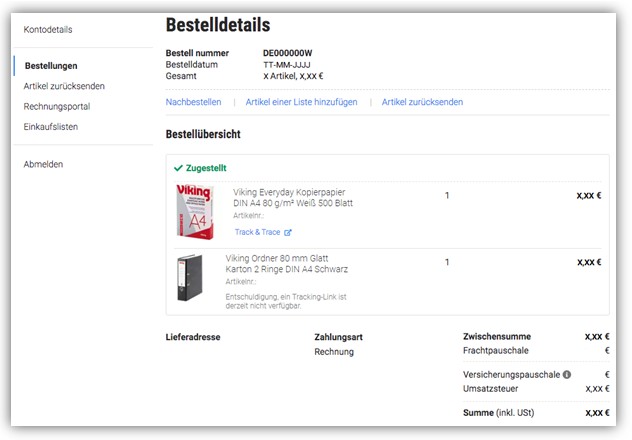Select Bestellungen in the left sidebar

point(51,66)
